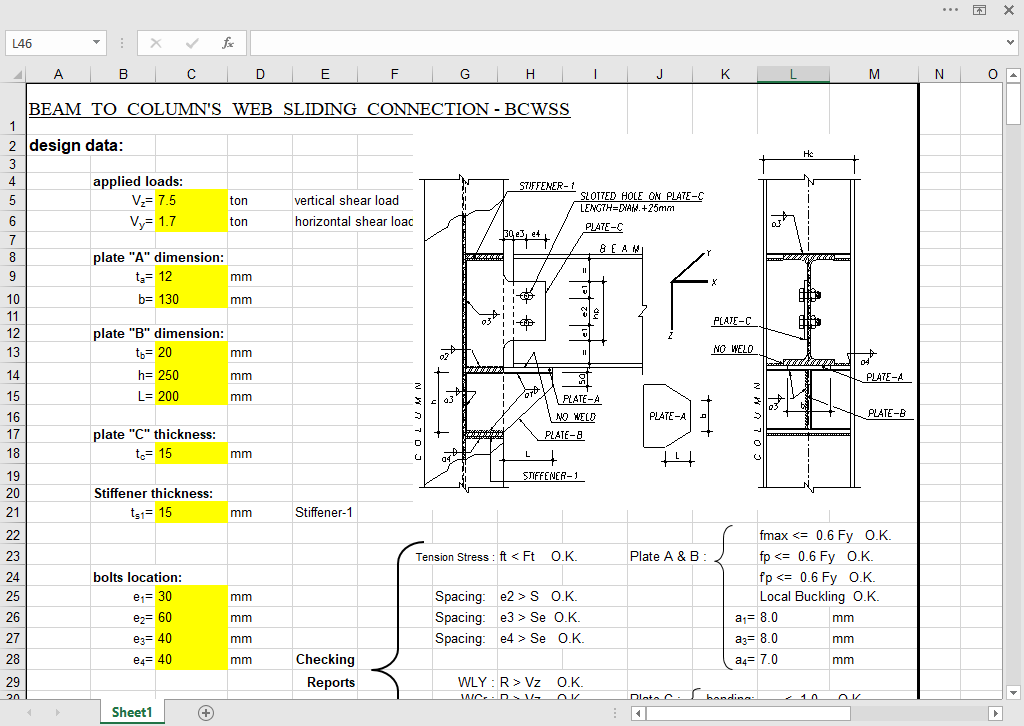Click the horizontal scrollbar left arrow
The image size is (1024, 726).
pos(638,713)
